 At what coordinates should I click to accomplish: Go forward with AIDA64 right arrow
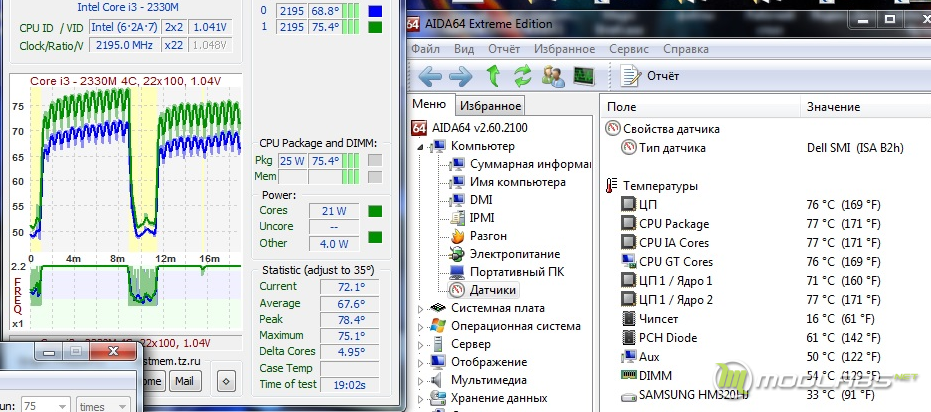tap(460, 76)
